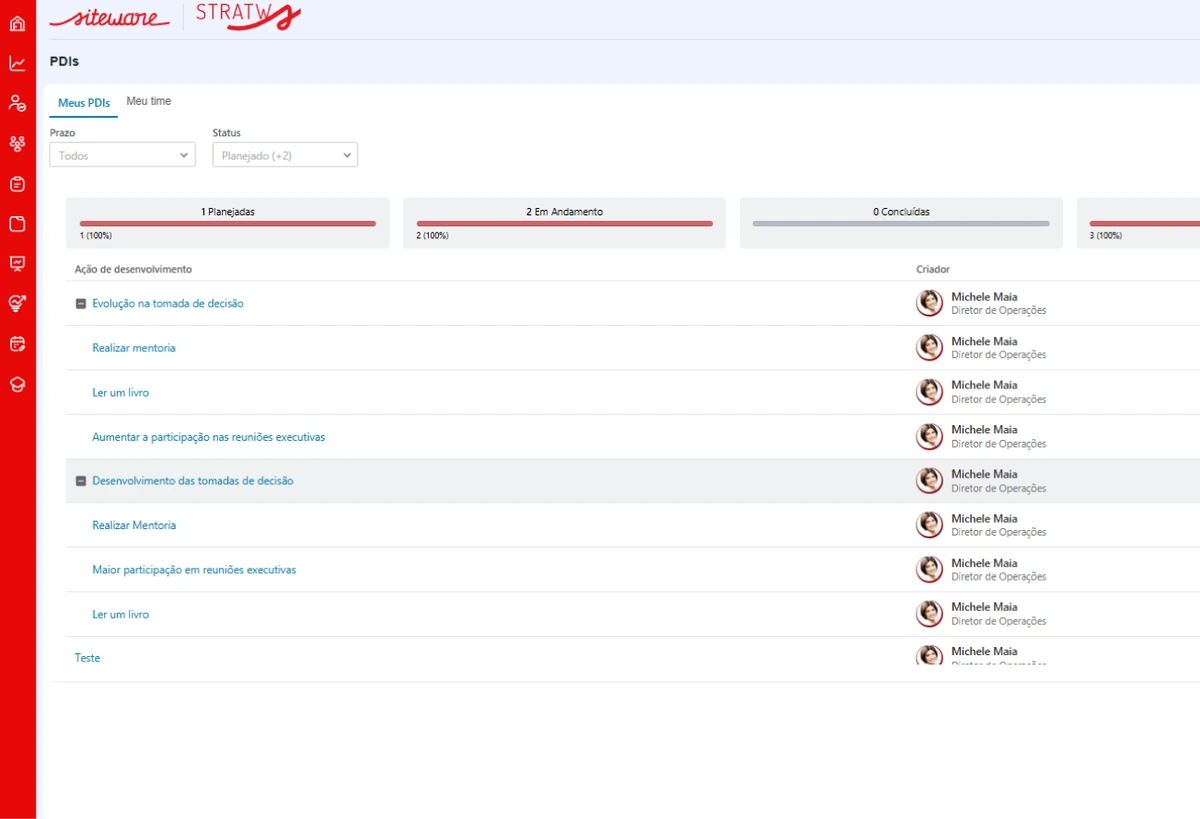
Task: Click the '2 Em Andamento' progress bar
Action: coord(565,224)
